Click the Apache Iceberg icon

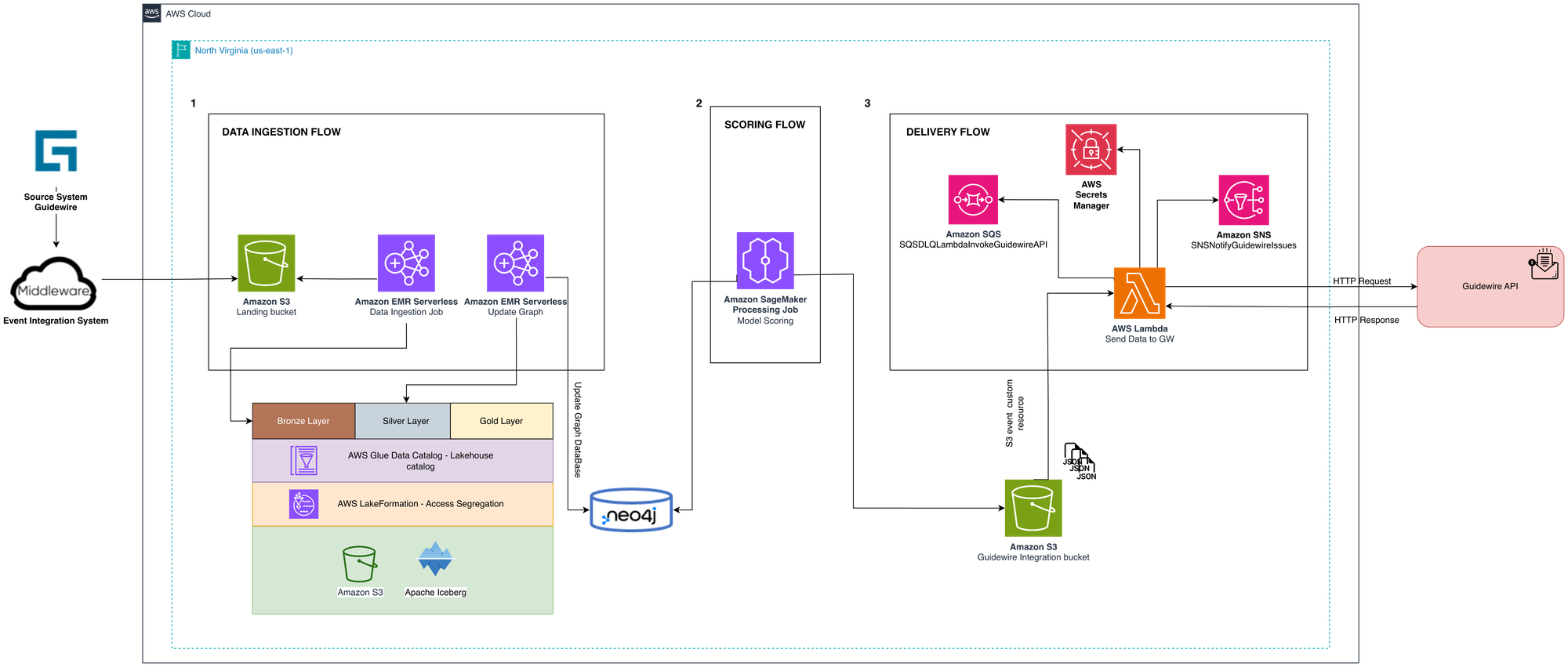435,559
